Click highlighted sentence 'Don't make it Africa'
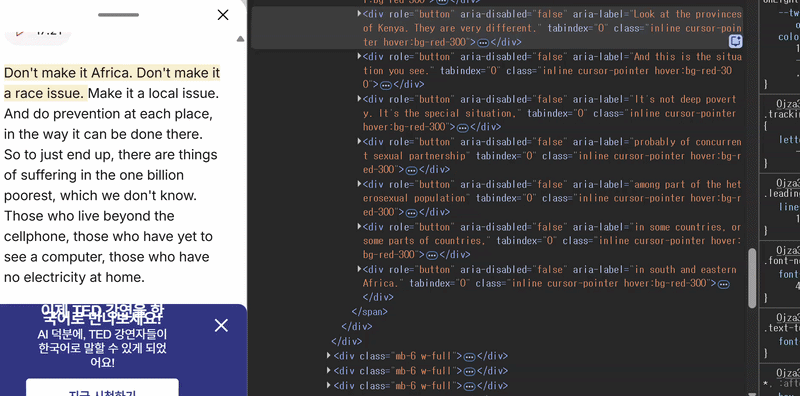 pyautogui.click(x=69, y=73)
